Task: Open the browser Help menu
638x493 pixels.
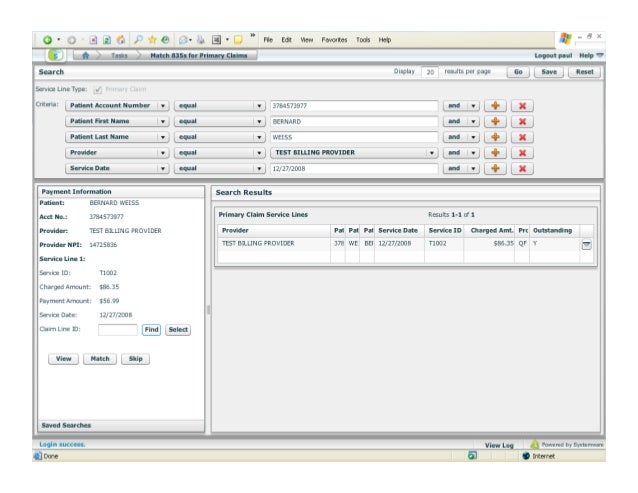Action: pos(385,40)
